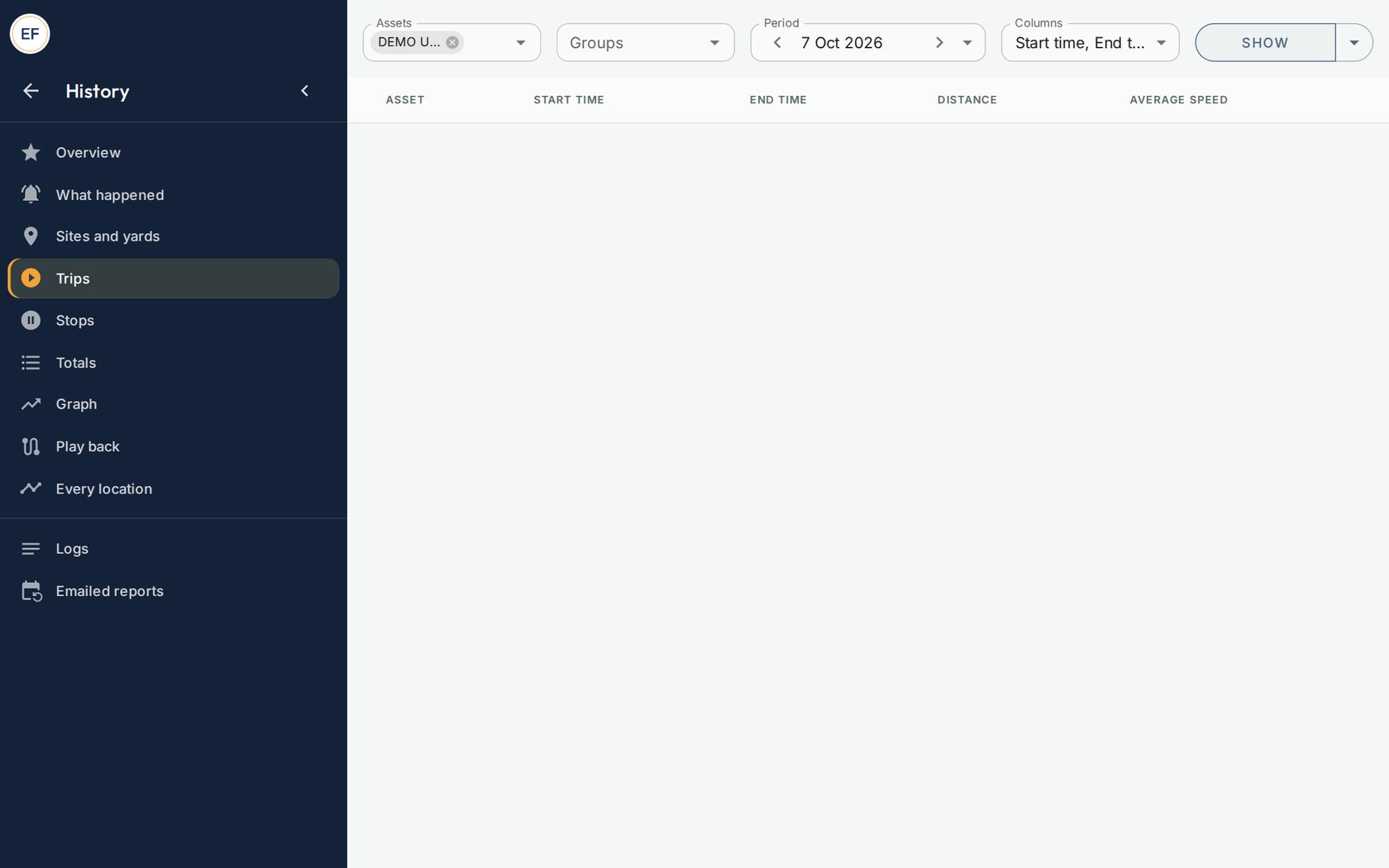Open the What happened menu item
1389x868 pixels.
click(x=174, y=194)
